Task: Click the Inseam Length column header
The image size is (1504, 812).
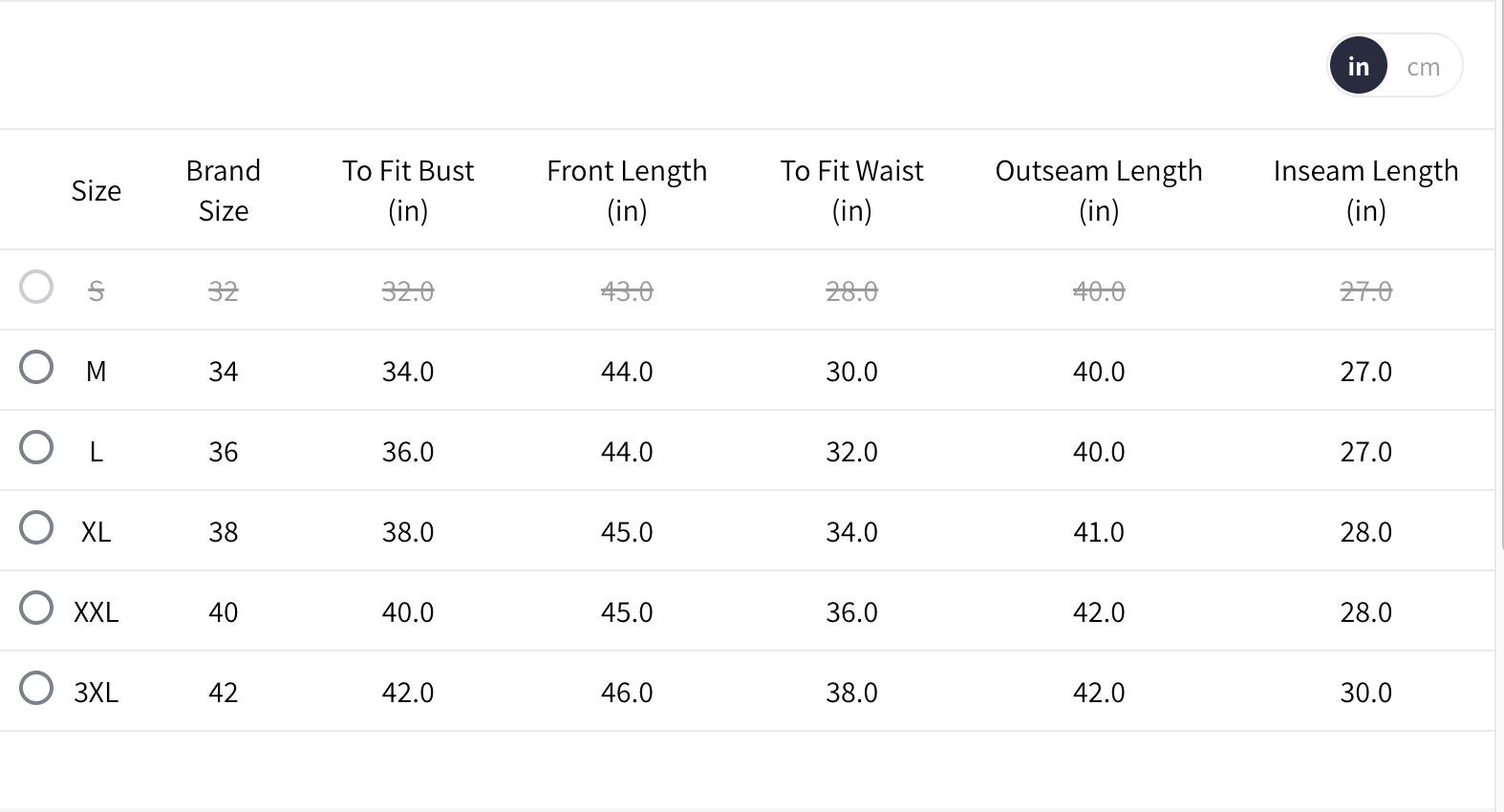Action: click(1365, 190)
